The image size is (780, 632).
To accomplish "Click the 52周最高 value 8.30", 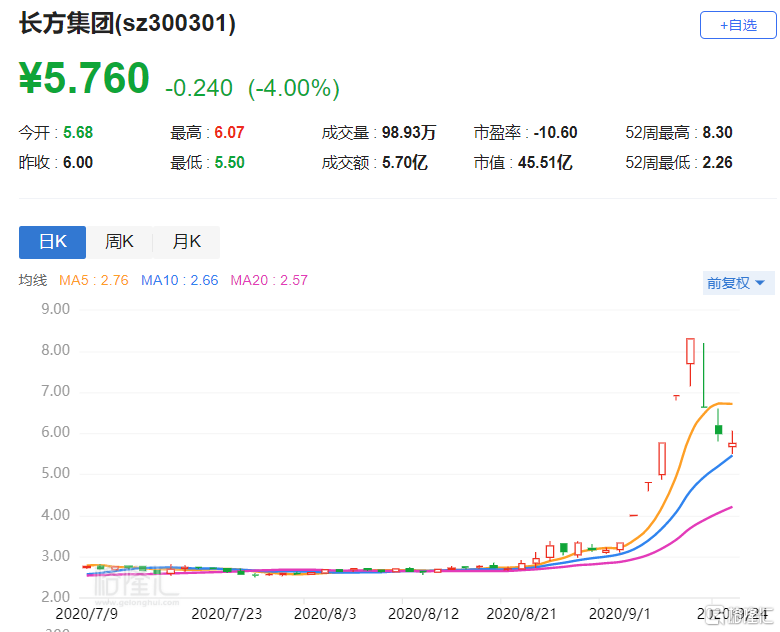I will coord(718,133).
